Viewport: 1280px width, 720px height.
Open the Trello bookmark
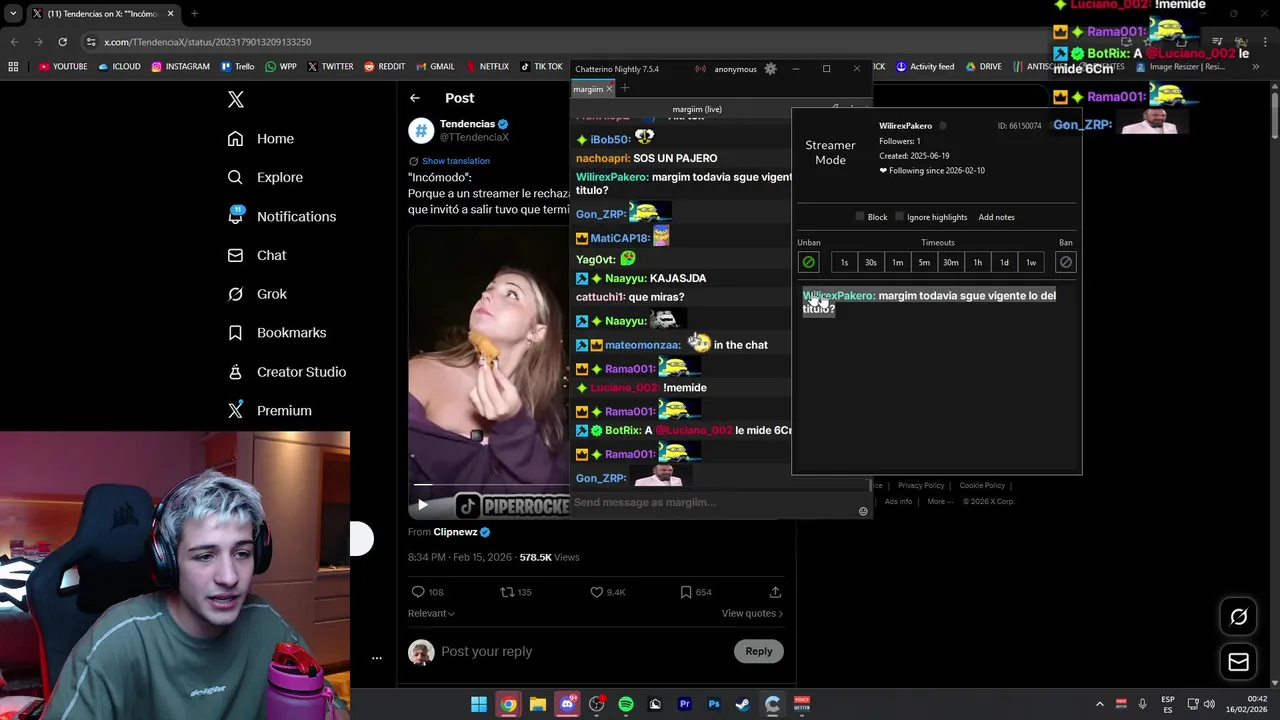tap(238, 67)
